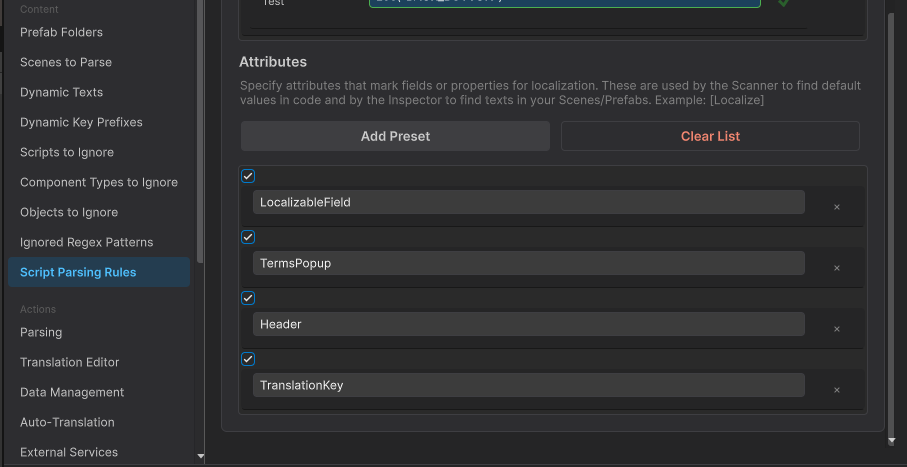The height and width of the screenshot is (467, 907).
Task: Select Objects to Ignore entry
Action: coord(69,212)
